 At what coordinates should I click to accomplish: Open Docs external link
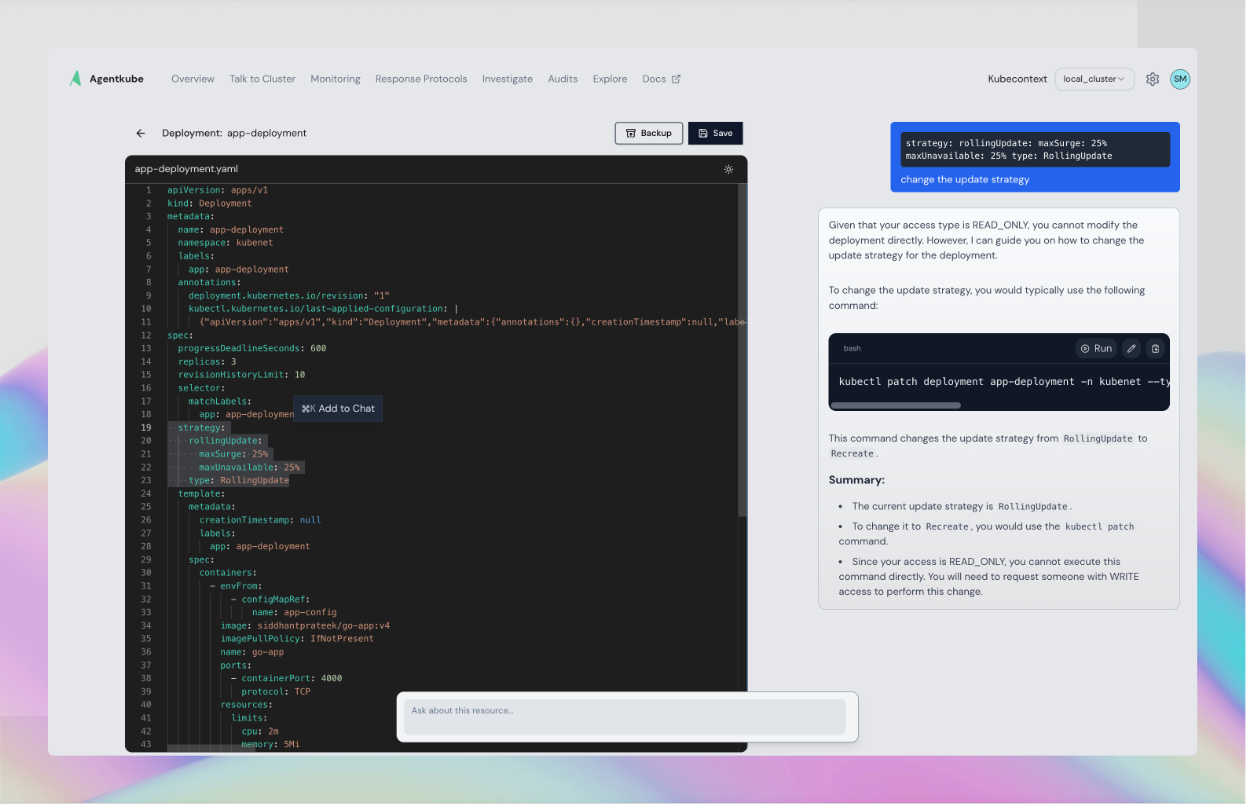[x=661, y=79]
